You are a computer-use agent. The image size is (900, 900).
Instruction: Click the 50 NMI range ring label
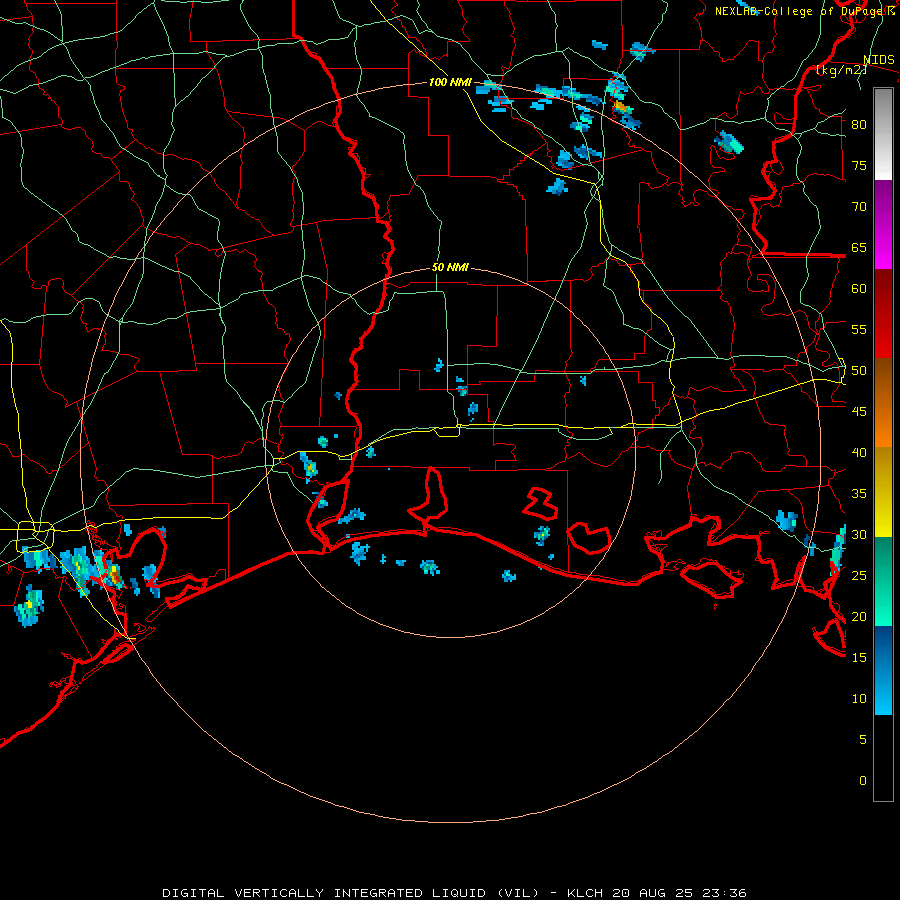(450, 267)
